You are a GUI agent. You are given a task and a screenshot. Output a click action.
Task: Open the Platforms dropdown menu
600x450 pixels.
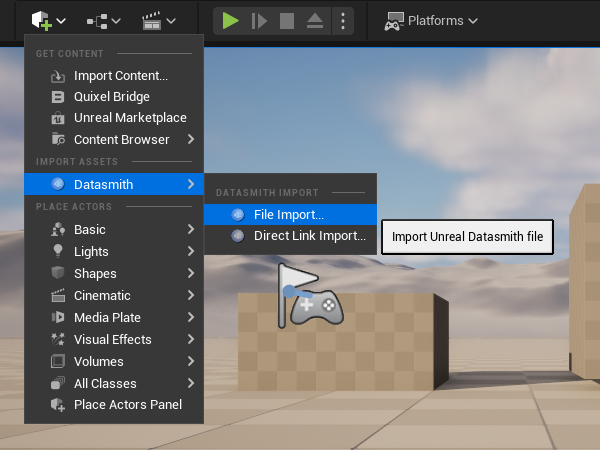[x=431, y=21]
